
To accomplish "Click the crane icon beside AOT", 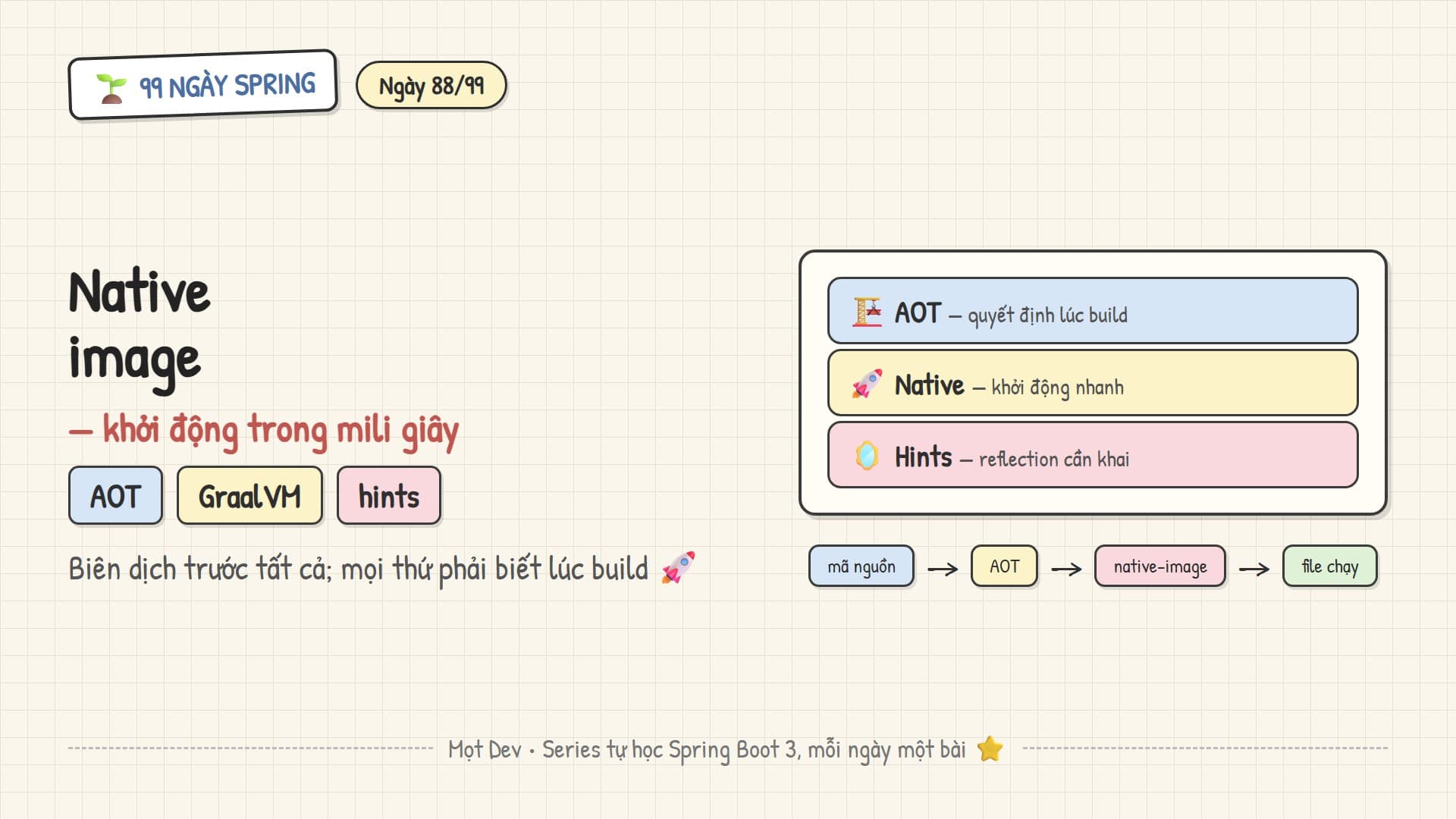I will click(867, 312).
